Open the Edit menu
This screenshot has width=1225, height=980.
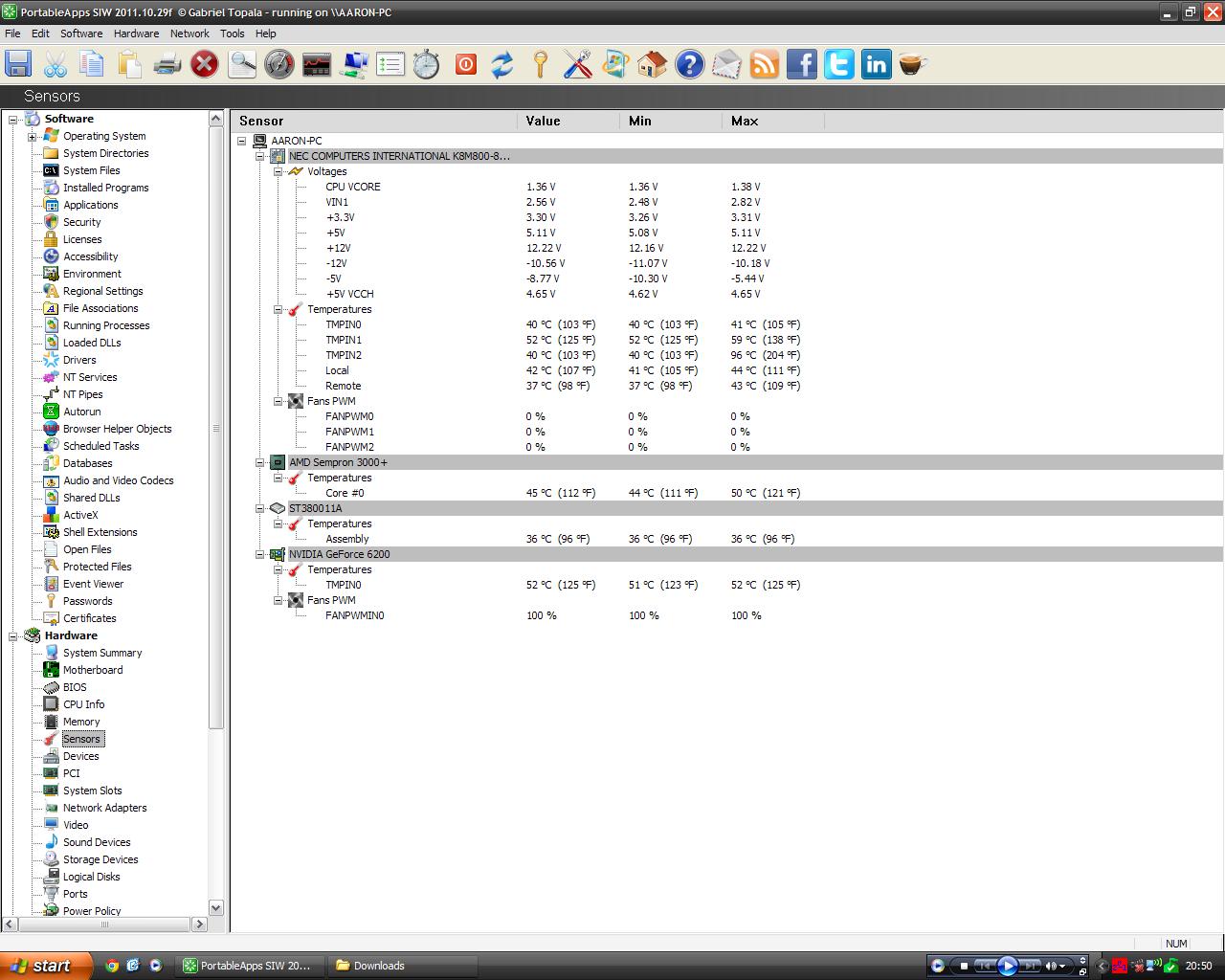click(x=40, y=33)
